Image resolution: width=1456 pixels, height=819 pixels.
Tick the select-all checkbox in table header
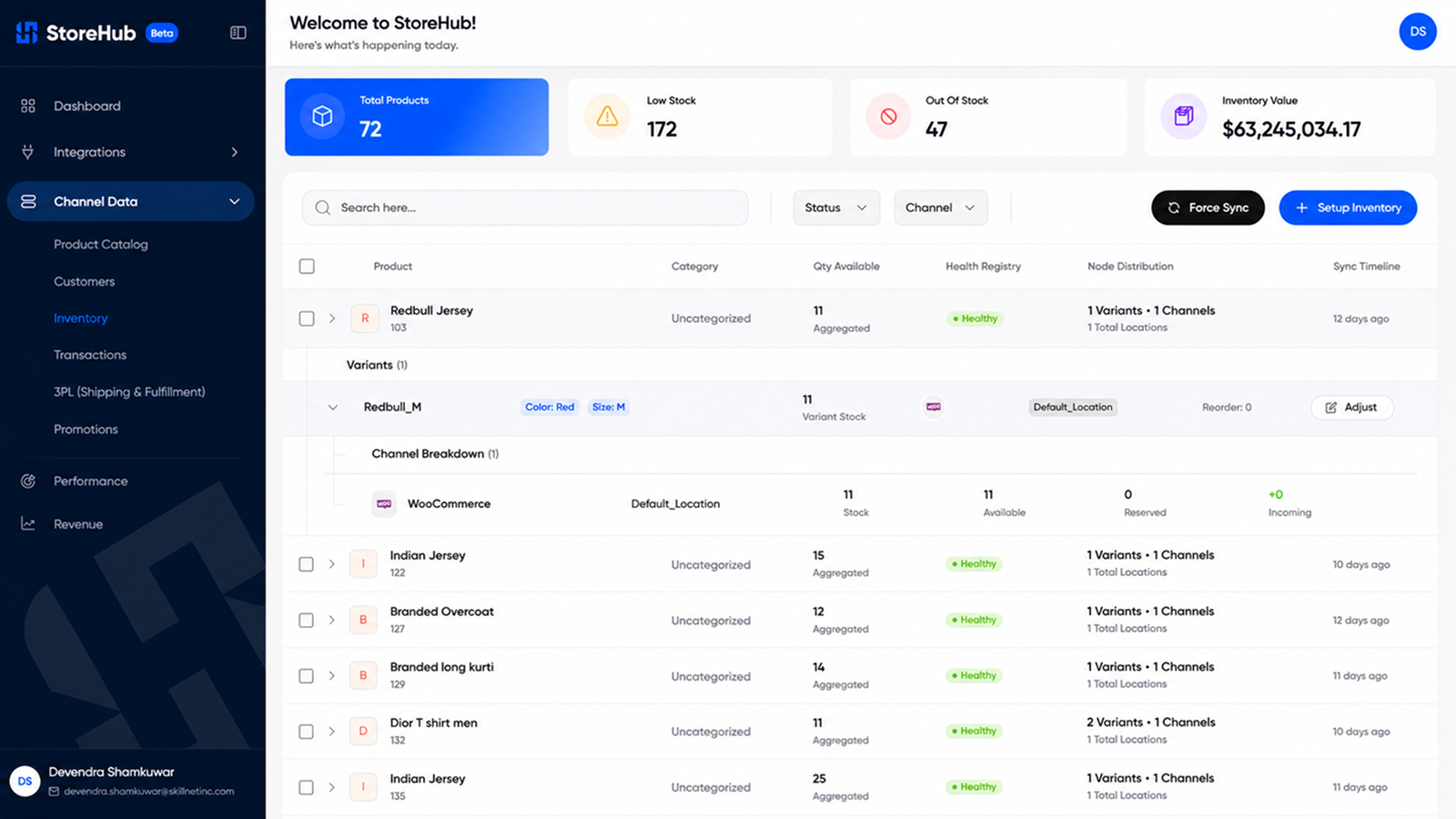(307, 267)
